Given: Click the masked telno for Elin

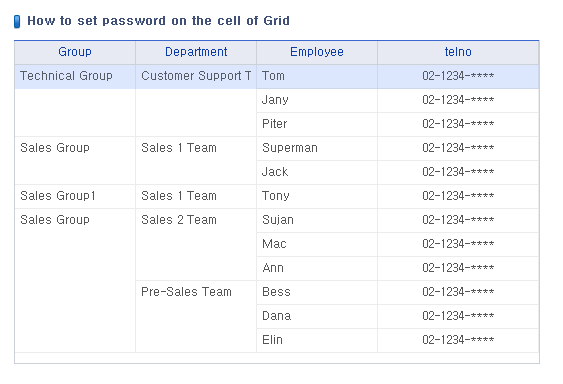Looking at the screenshot, I should tap(458, 341).
